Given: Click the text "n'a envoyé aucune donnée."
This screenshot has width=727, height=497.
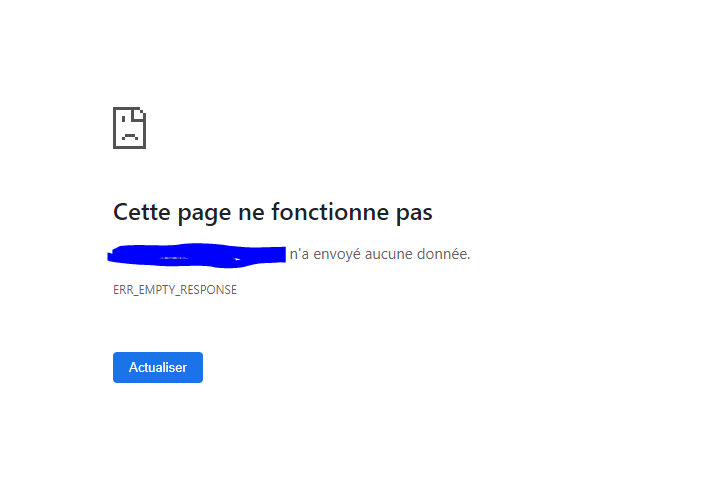Looking at the screenshot, I should coord(380,254).
